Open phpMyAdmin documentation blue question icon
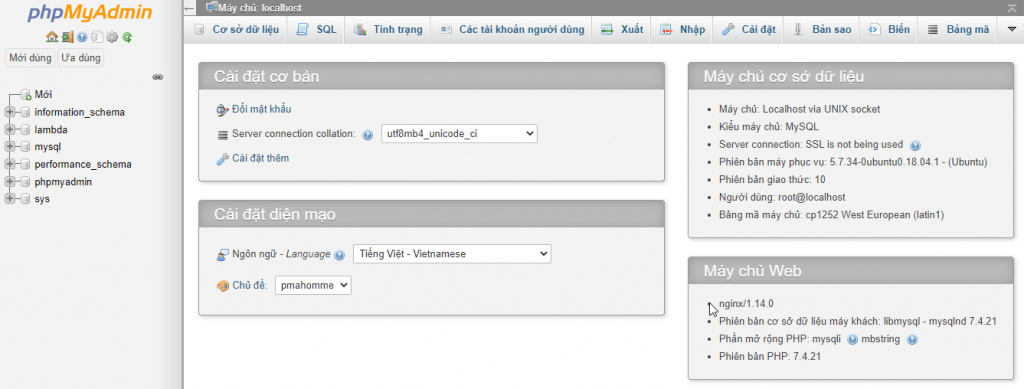The height and width of the screenshot is (389, 1024). tap(82, 37)
